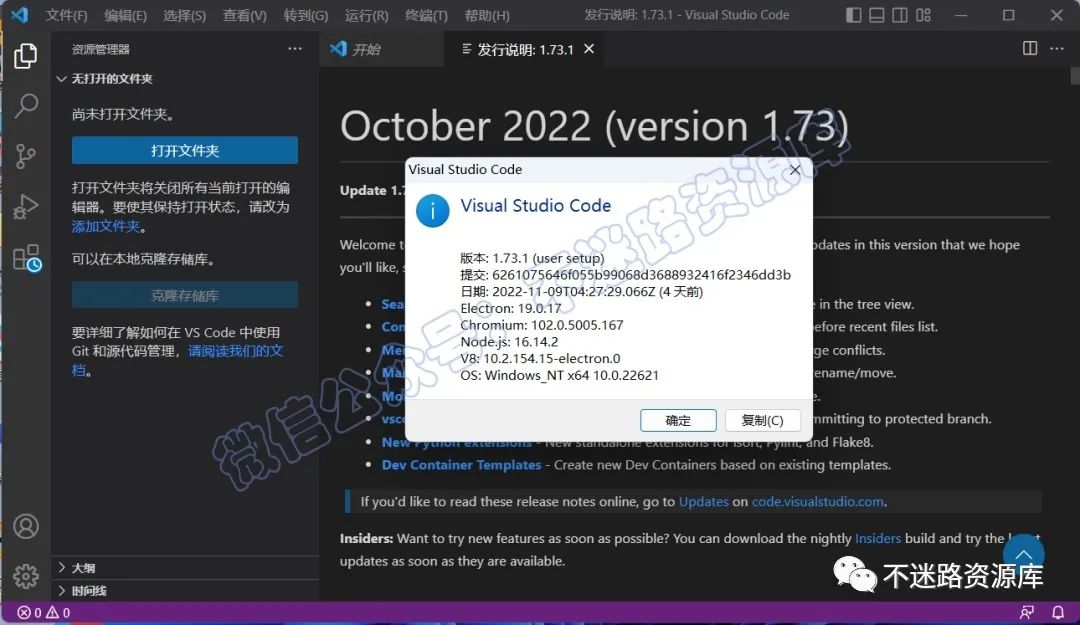1080x625 pixels.
Task: Click the editor vertical scrollbar thumb
Action: [1074, 76]
